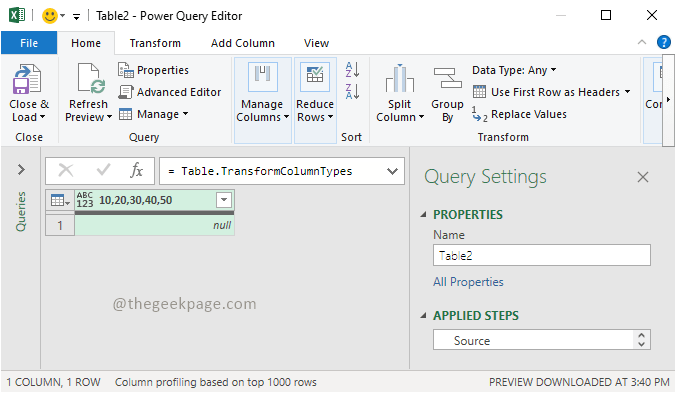
Task: Click the Close & Load icon
Action: pyautogui.click(x=27, y=79)
